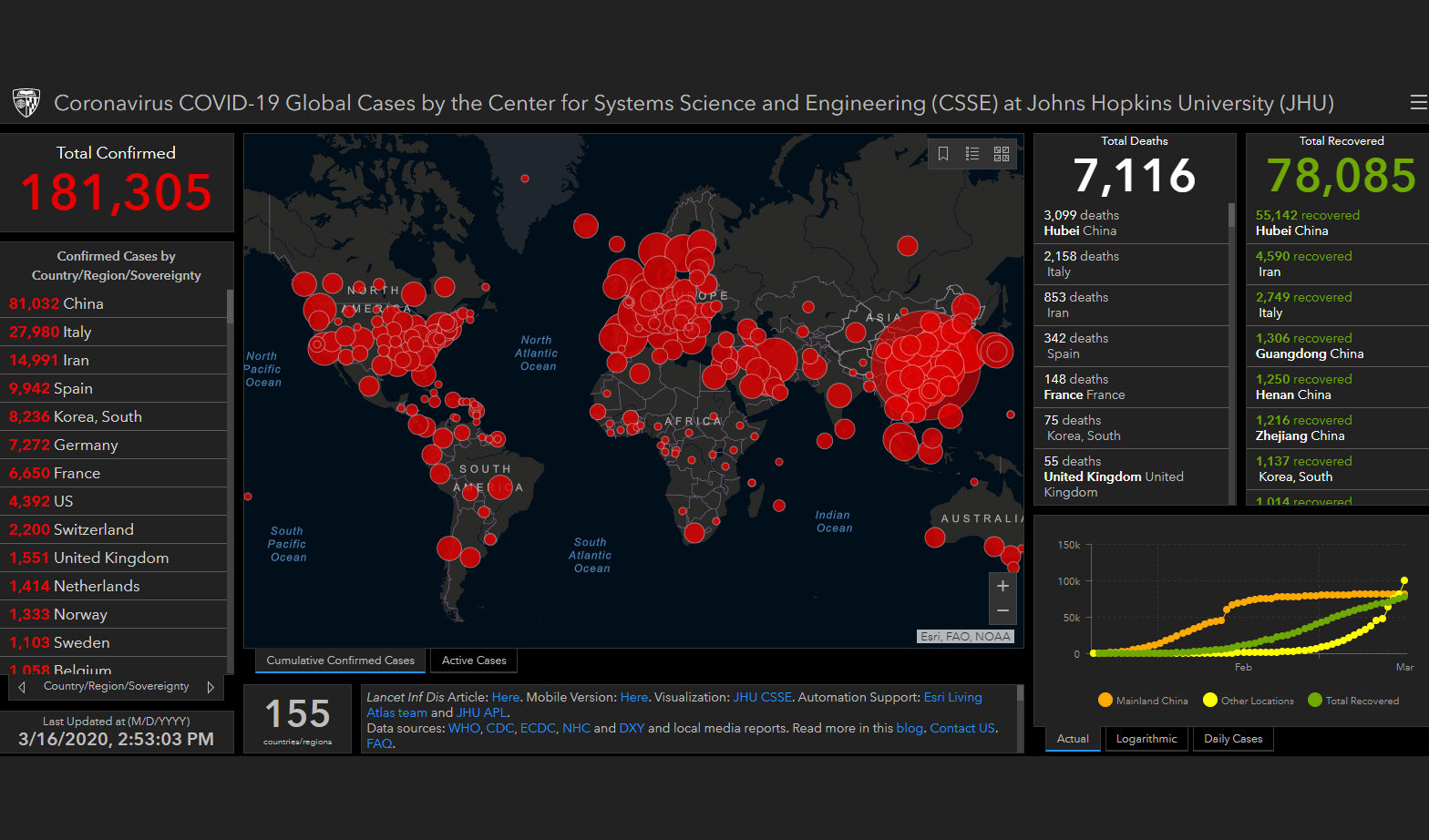Select 4,392 US in country list
The image size is (1429, 840).
pos(113,501)
